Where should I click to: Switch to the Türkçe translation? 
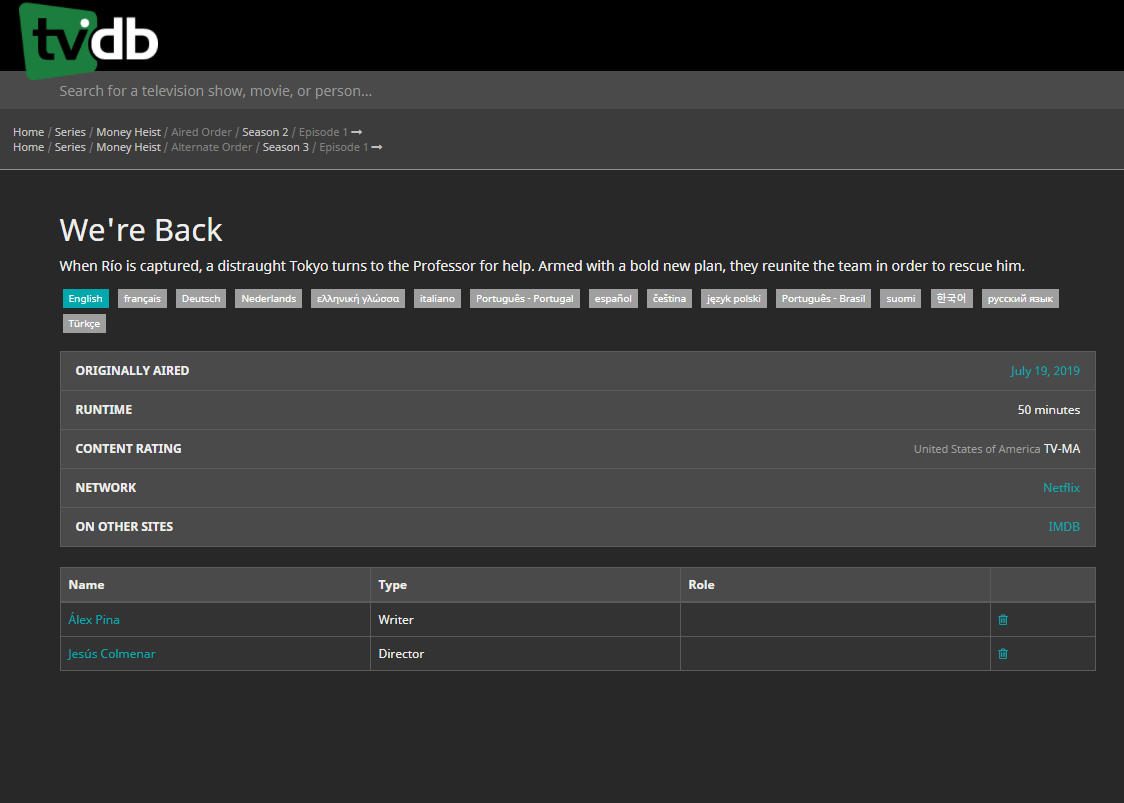pos(84,324)
